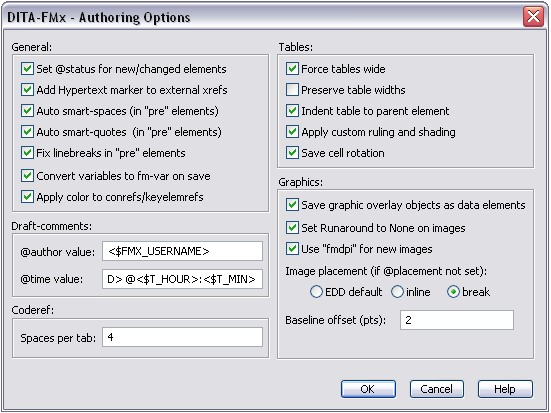Enable Preserve table widths checkbox
Viewport: 551px width, 413px height.
292,90
